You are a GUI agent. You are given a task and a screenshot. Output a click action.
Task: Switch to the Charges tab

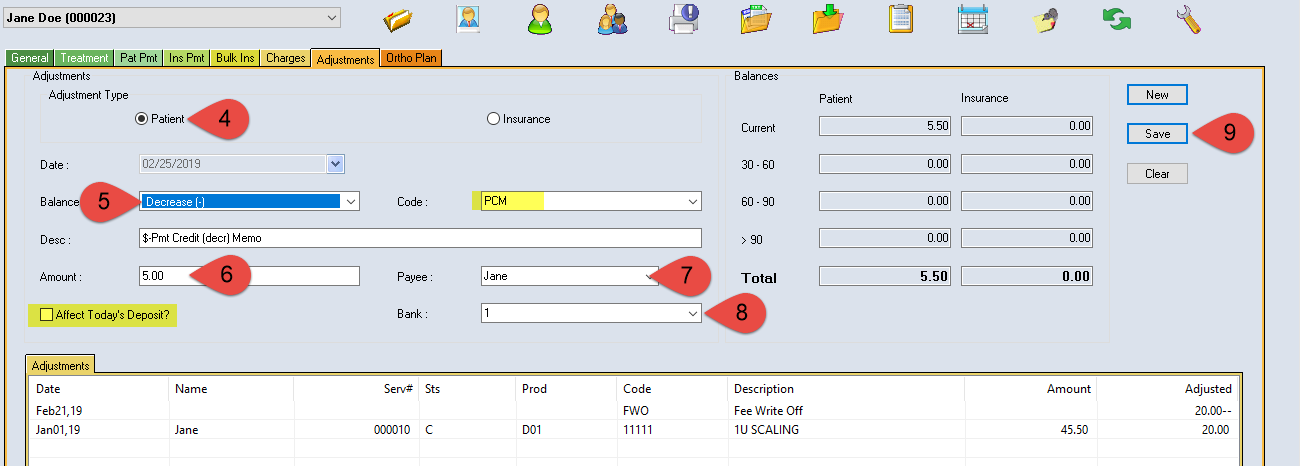pyautogui.click(x=285, y=59)
